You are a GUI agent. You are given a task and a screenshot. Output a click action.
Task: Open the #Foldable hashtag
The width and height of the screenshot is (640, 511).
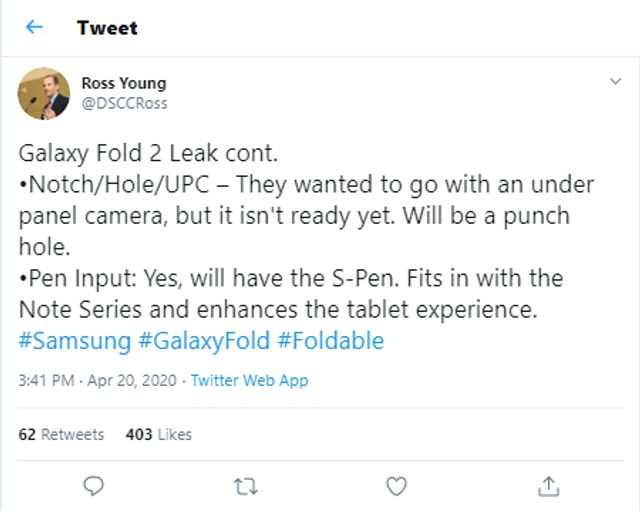click(x=330, y=341)
